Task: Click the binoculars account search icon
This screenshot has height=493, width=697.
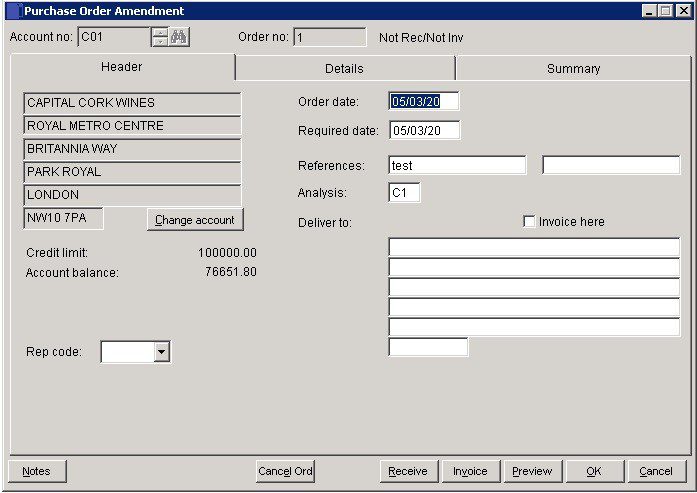Action: pyautogui.click(x=179, y=37)
